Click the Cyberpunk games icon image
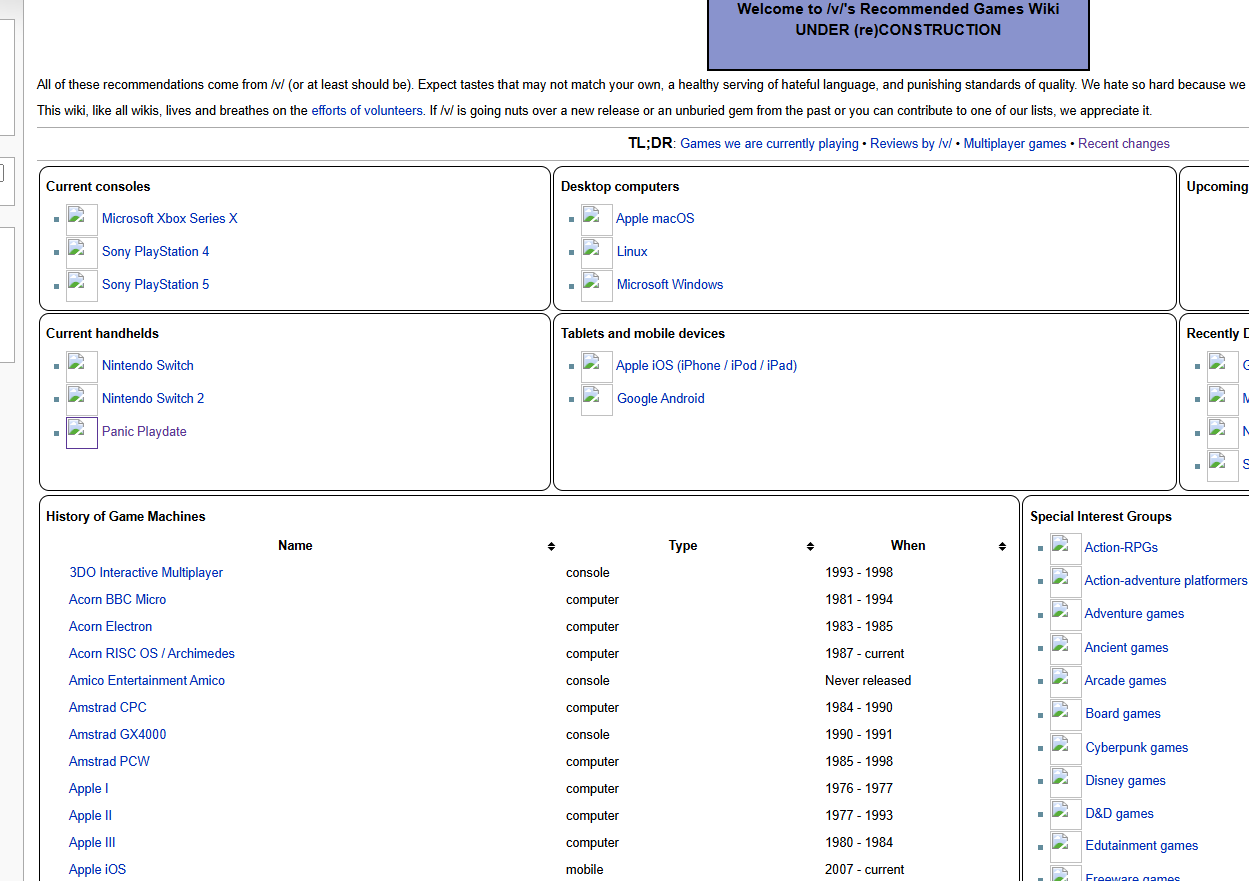 click(x=1066, y=748)
